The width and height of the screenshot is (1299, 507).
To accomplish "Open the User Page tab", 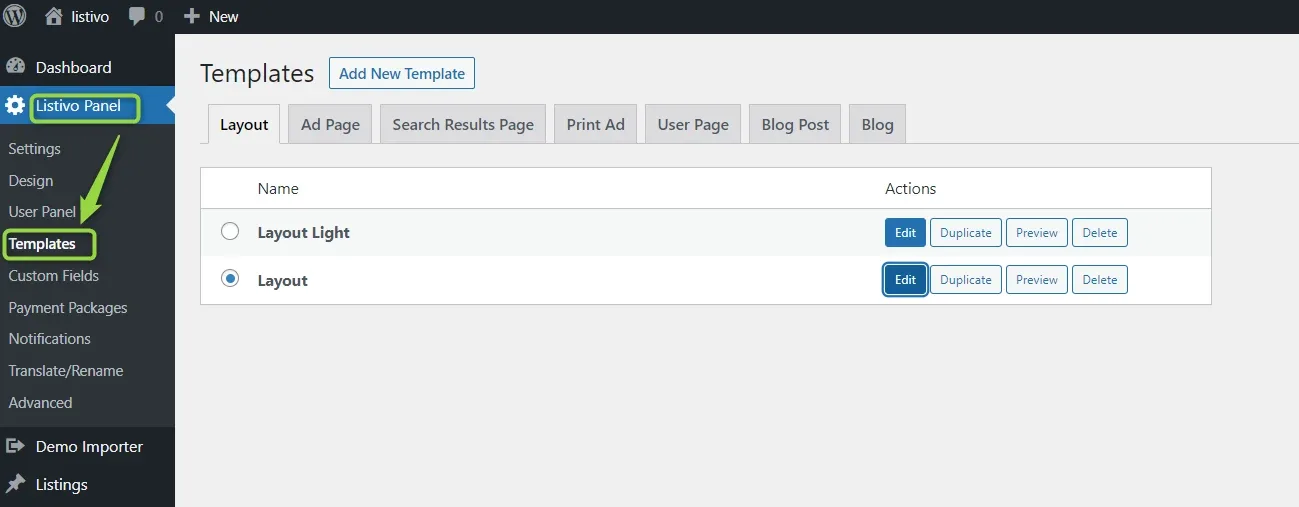I will pyautogui.click(x=693, y=124).
